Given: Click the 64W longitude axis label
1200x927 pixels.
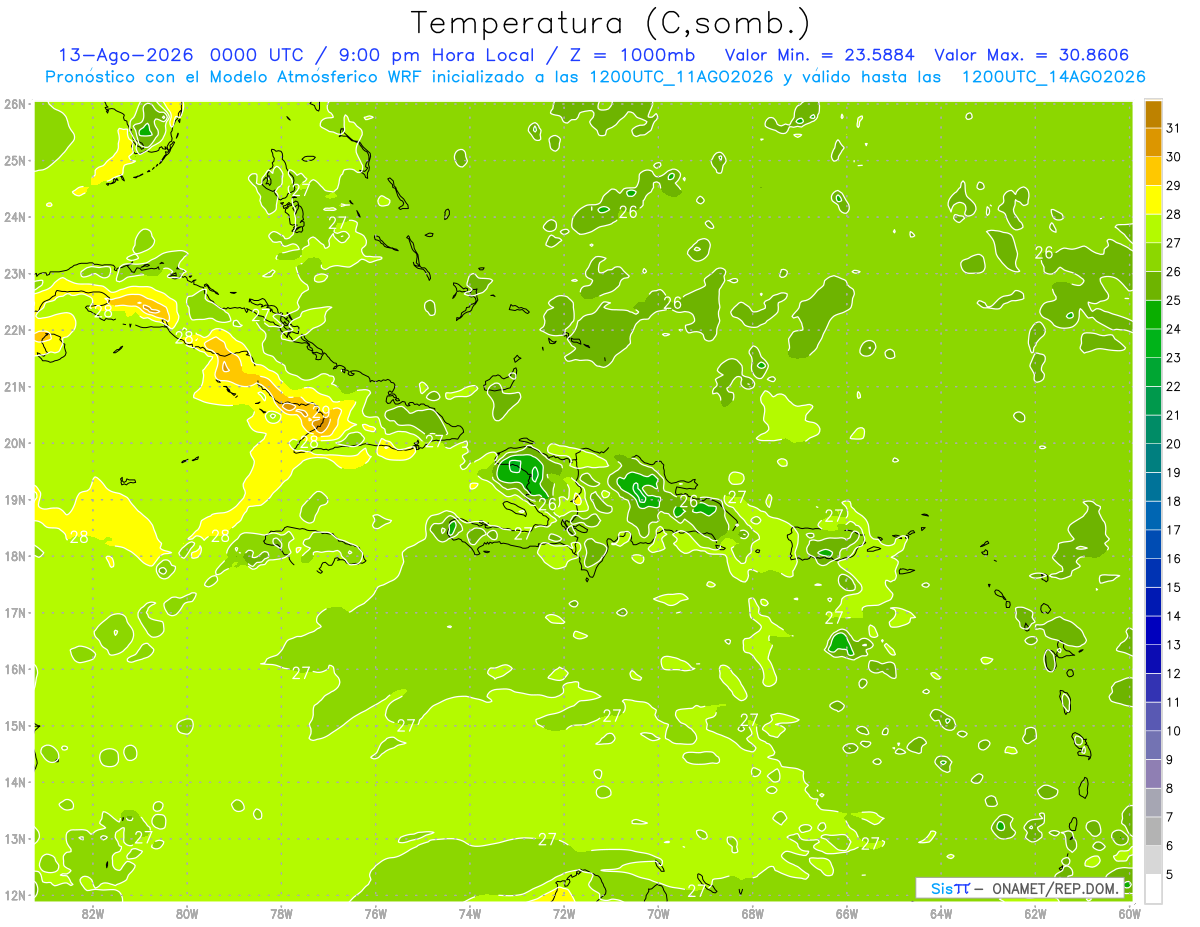Looking at the screenshot, I should coord(941,913).
